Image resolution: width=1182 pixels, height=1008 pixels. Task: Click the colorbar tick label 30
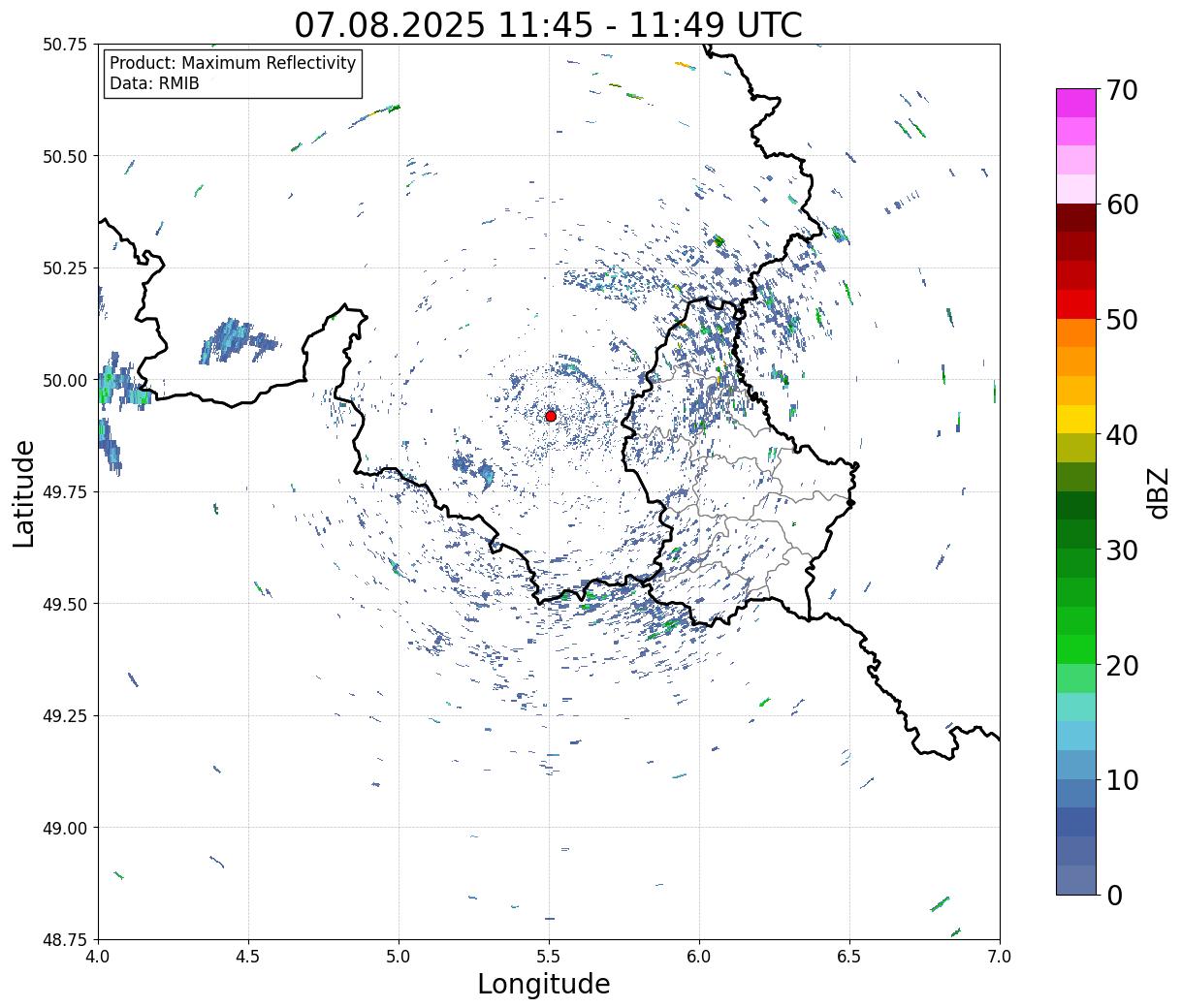click(x=1121, y=550)
